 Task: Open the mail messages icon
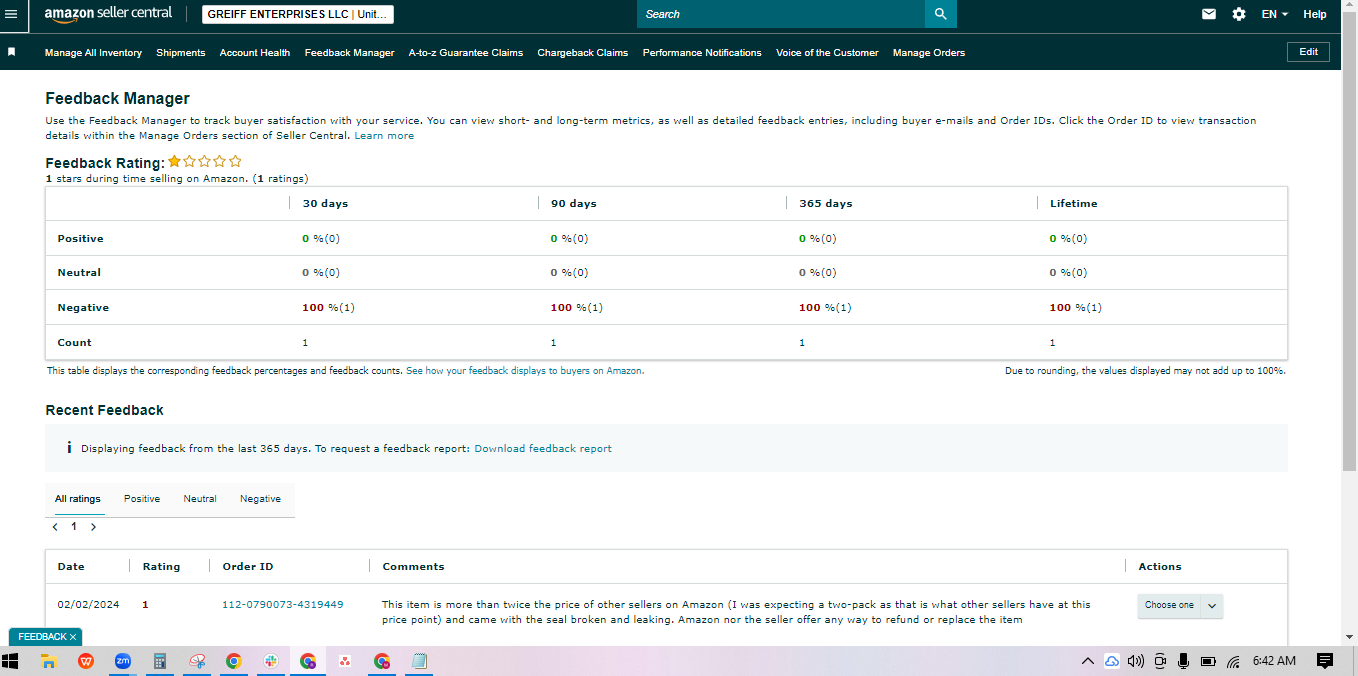tap(1209, 14)
